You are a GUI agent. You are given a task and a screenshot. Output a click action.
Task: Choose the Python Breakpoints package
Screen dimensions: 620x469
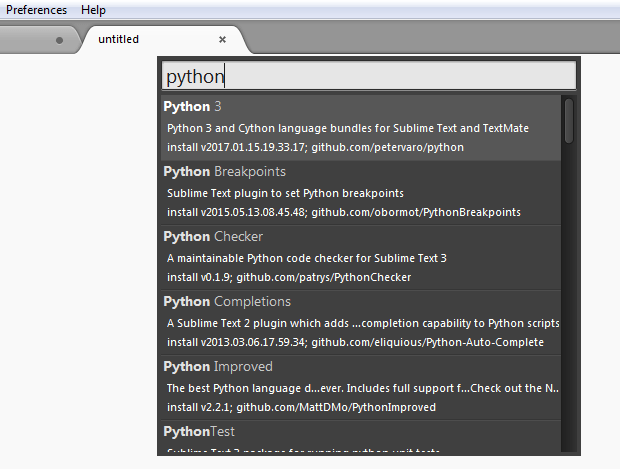pos(360,191)
